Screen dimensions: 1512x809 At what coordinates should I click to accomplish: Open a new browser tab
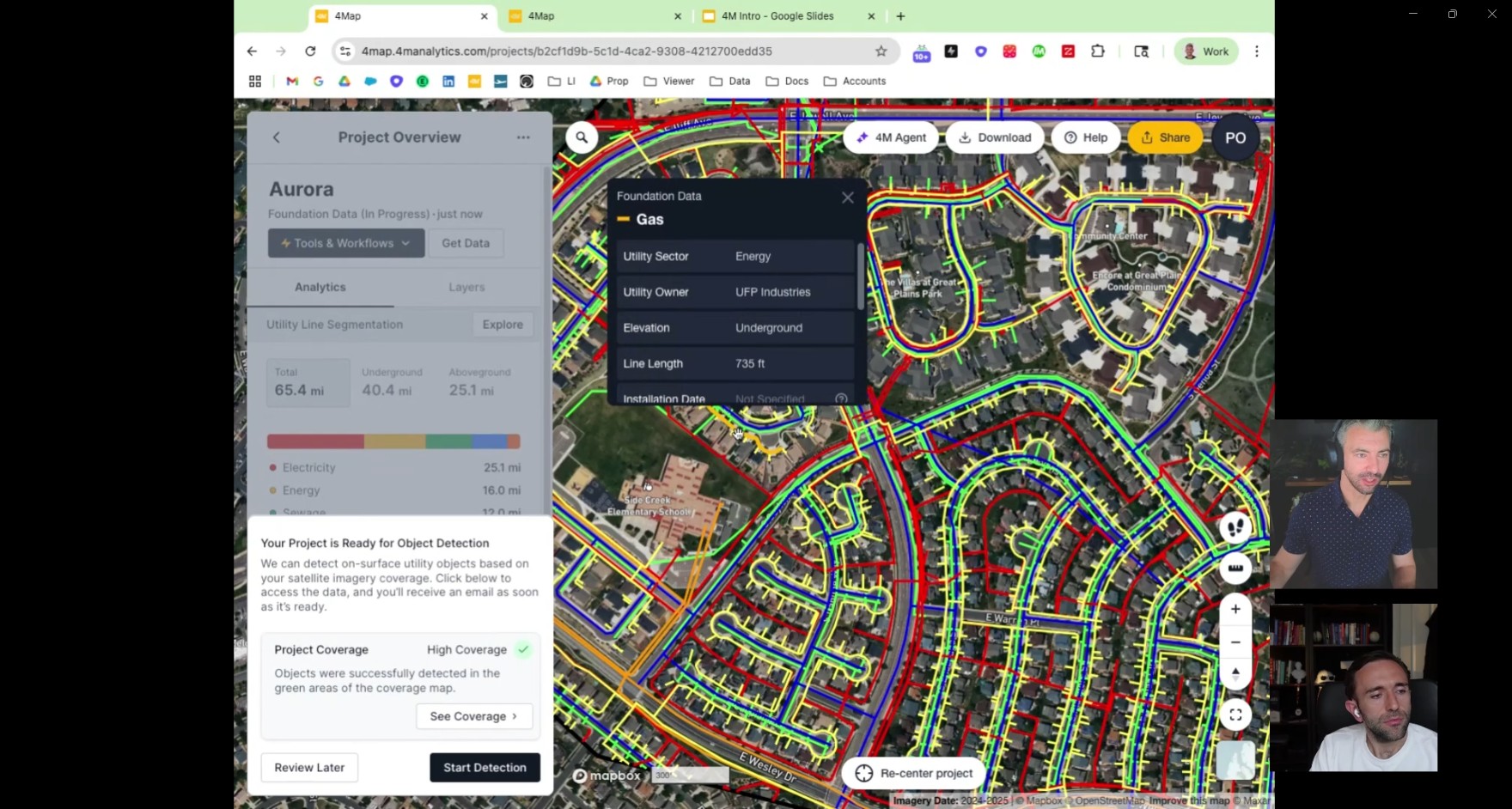coord(900,16)
